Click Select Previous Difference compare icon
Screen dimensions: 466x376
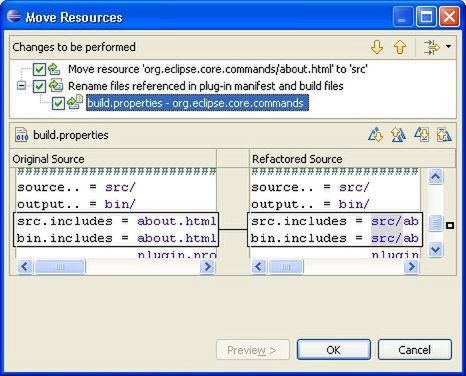398,135
